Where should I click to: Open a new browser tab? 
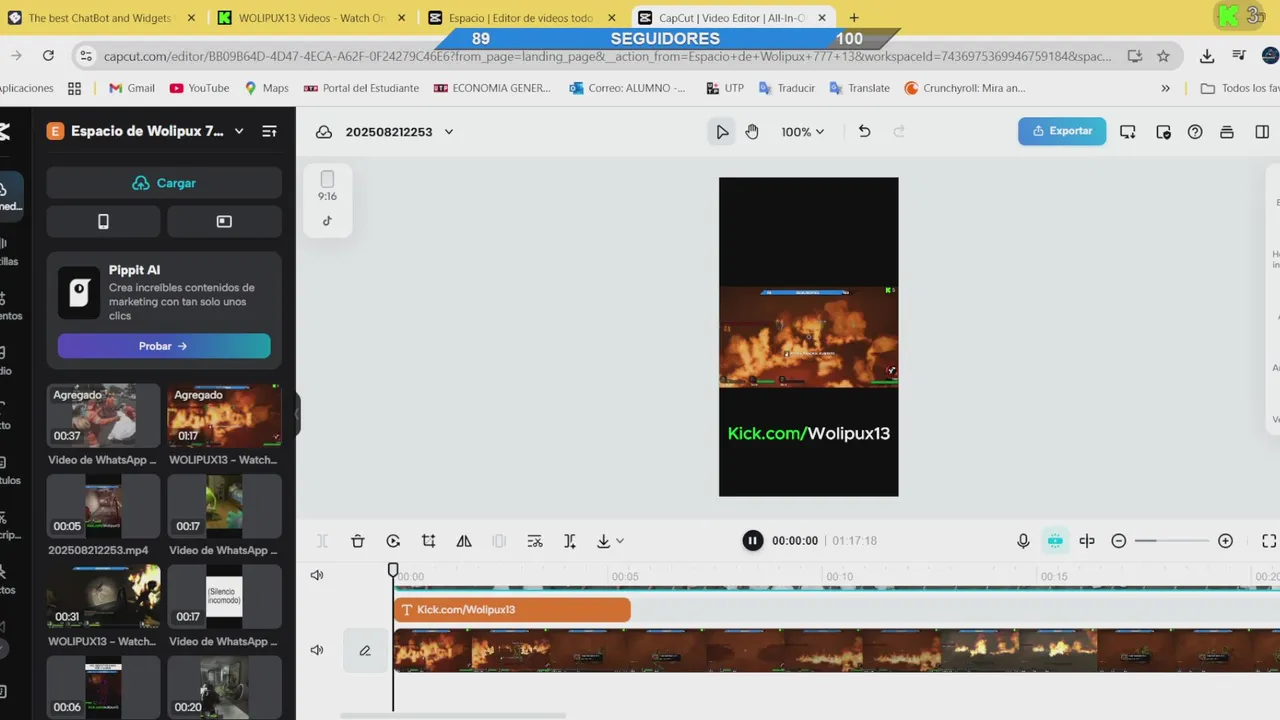[854, 18]
